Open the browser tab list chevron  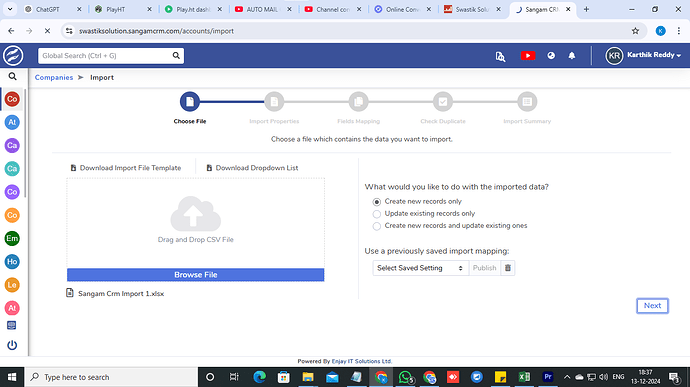tap(10, 9)
